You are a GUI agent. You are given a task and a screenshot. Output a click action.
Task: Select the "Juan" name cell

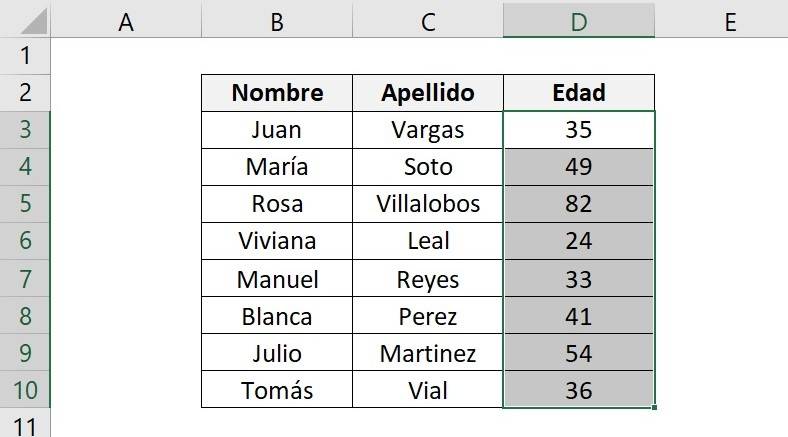(277, 130)
